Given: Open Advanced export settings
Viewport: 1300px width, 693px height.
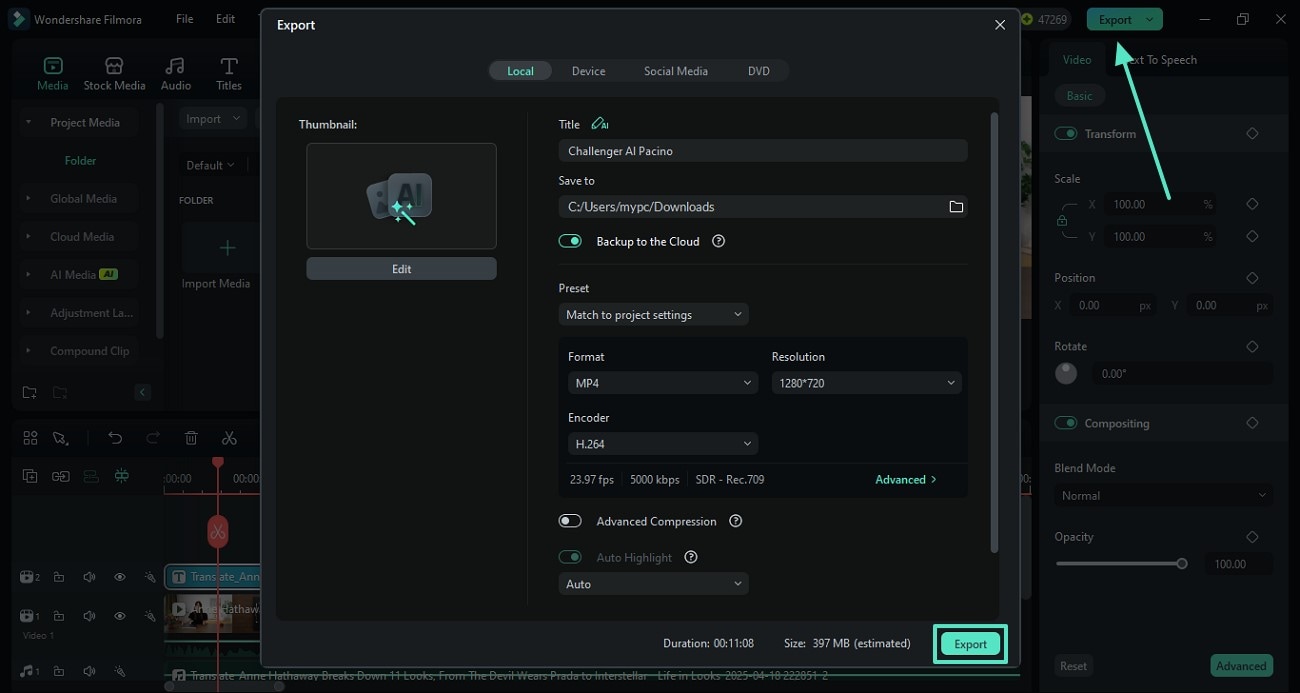Looking at the screenshot, I should click(906, 480).
